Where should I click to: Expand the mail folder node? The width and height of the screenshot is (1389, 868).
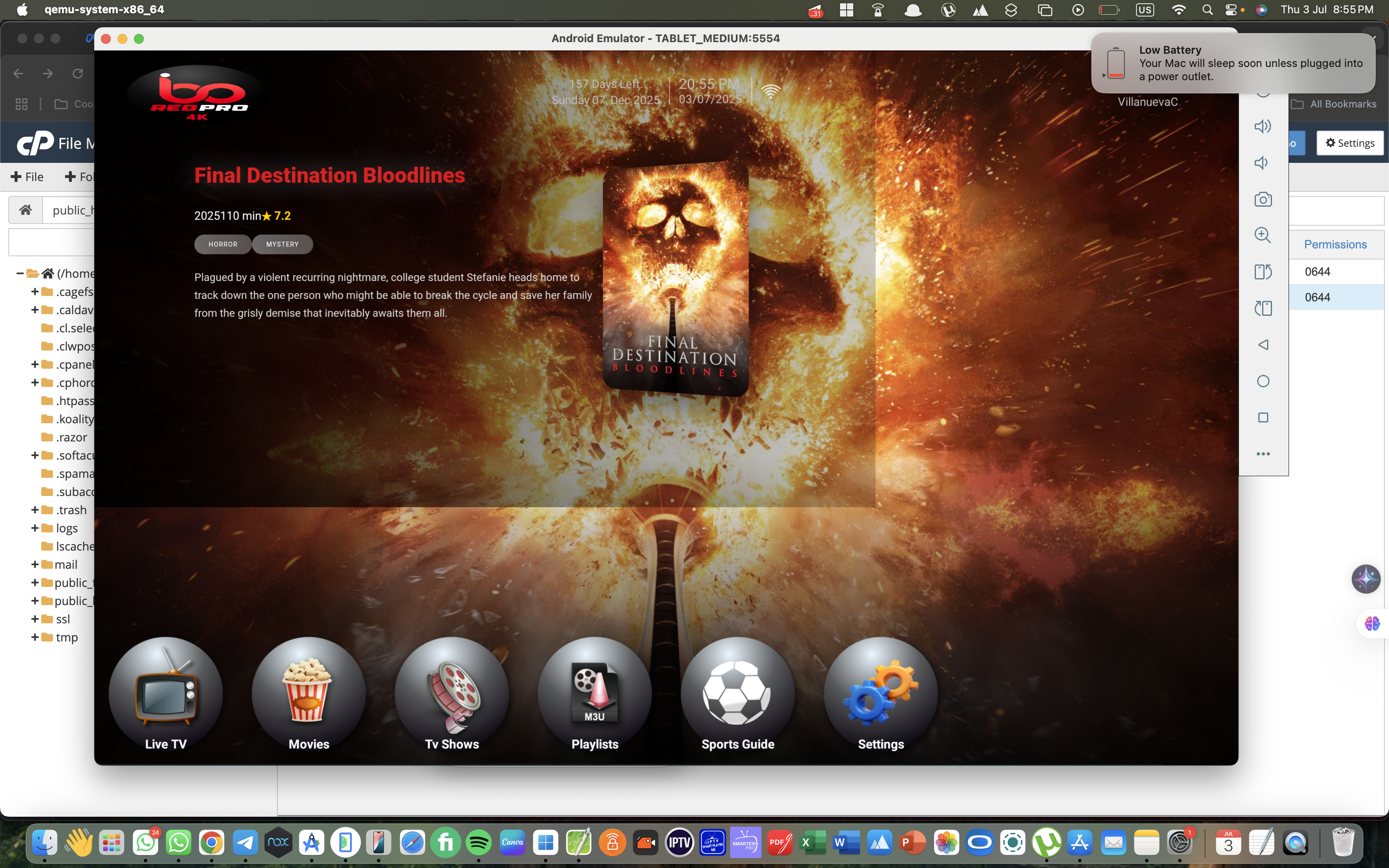point(35,564)
